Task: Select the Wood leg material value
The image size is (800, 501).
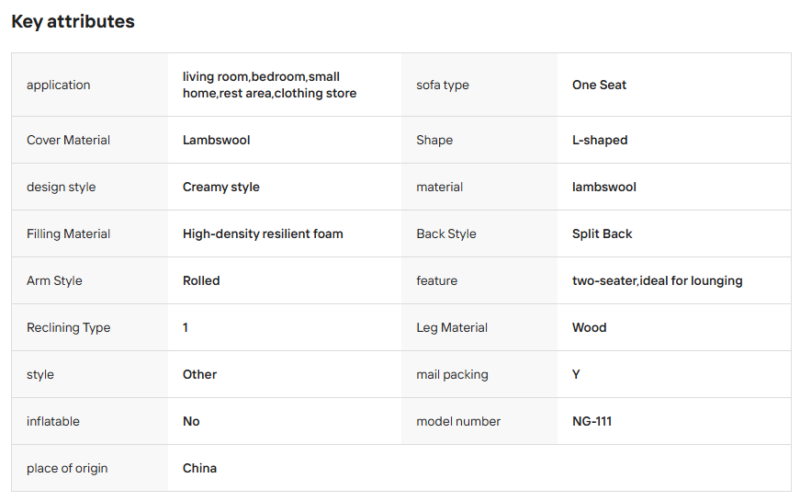Action: 589,328
